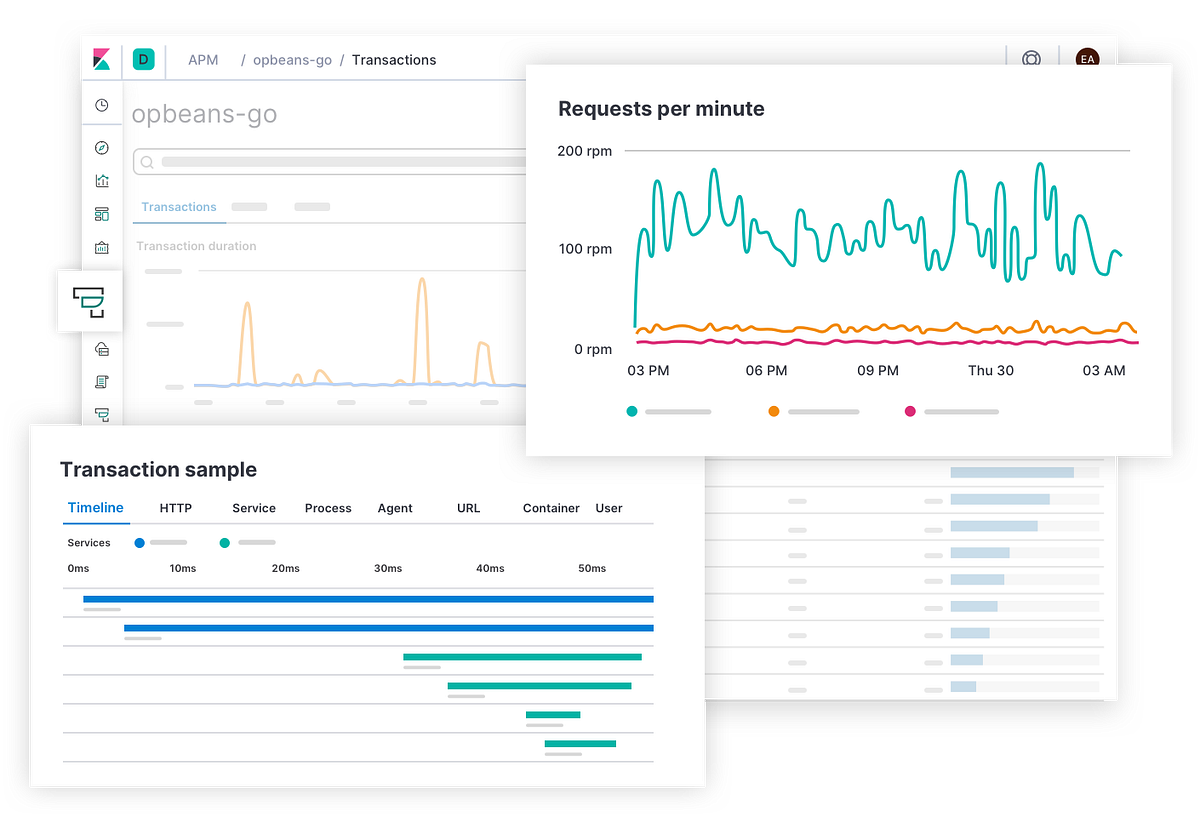Click the EA user avatar
The width and height of the screenshot is (1200, 817).
[1087, 59]
